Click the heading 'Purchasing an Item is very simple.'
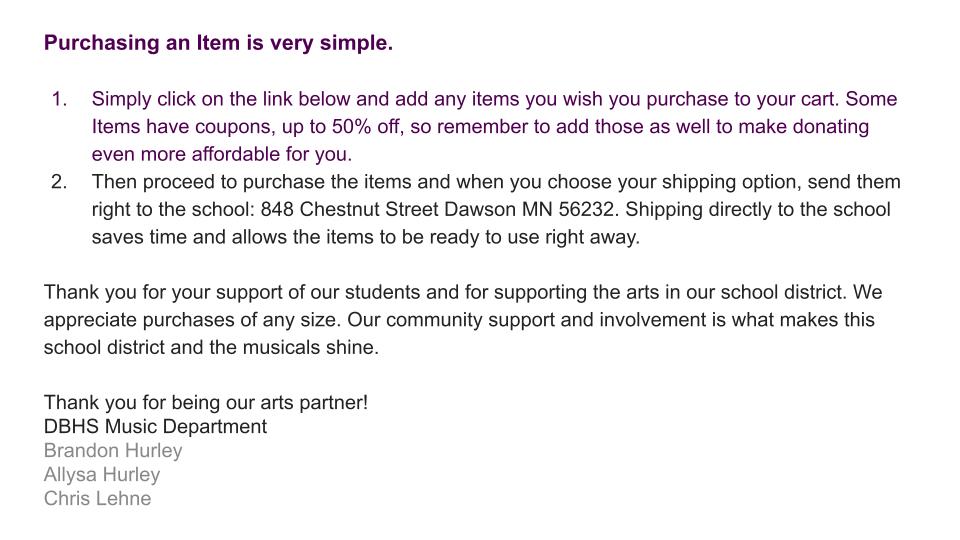This screenshot has width=960, height=540. coord(218,43)
